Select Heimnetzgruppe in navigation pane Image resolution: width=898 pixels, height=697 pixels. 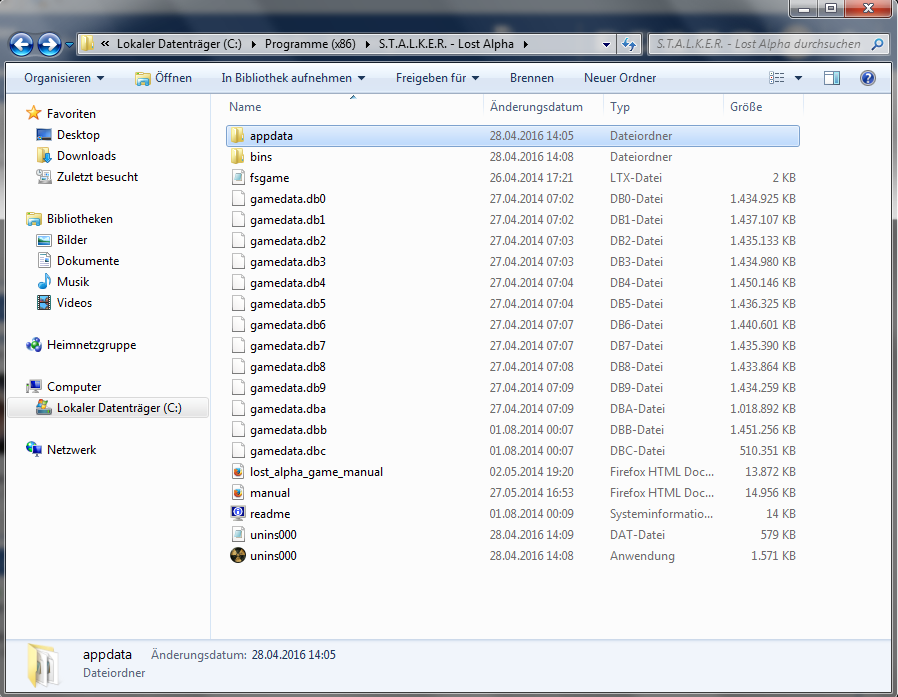(92, 345)
